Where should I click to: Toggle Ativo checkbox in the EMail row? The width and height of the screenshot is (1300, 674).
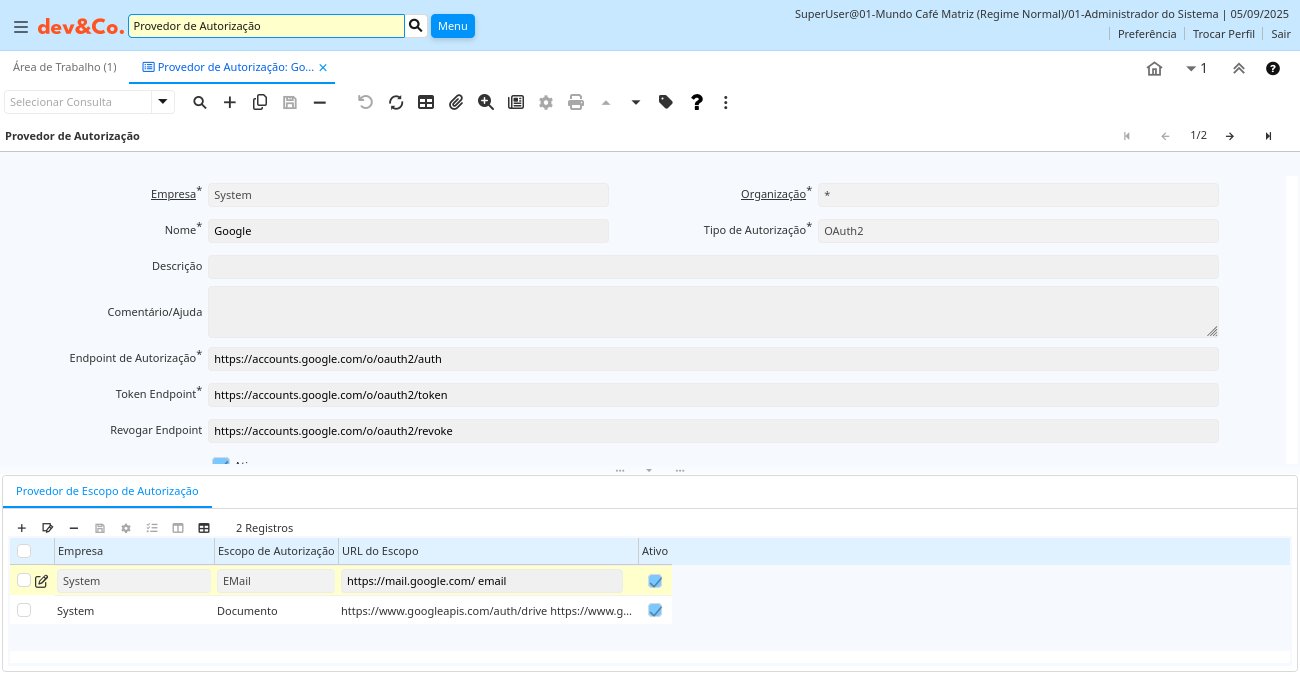(x=655, y=581)
